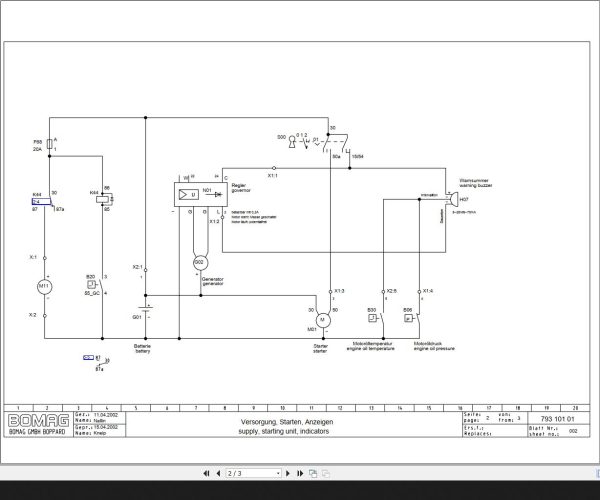Click the 'Batterie battery' label

tap(142, 349)
